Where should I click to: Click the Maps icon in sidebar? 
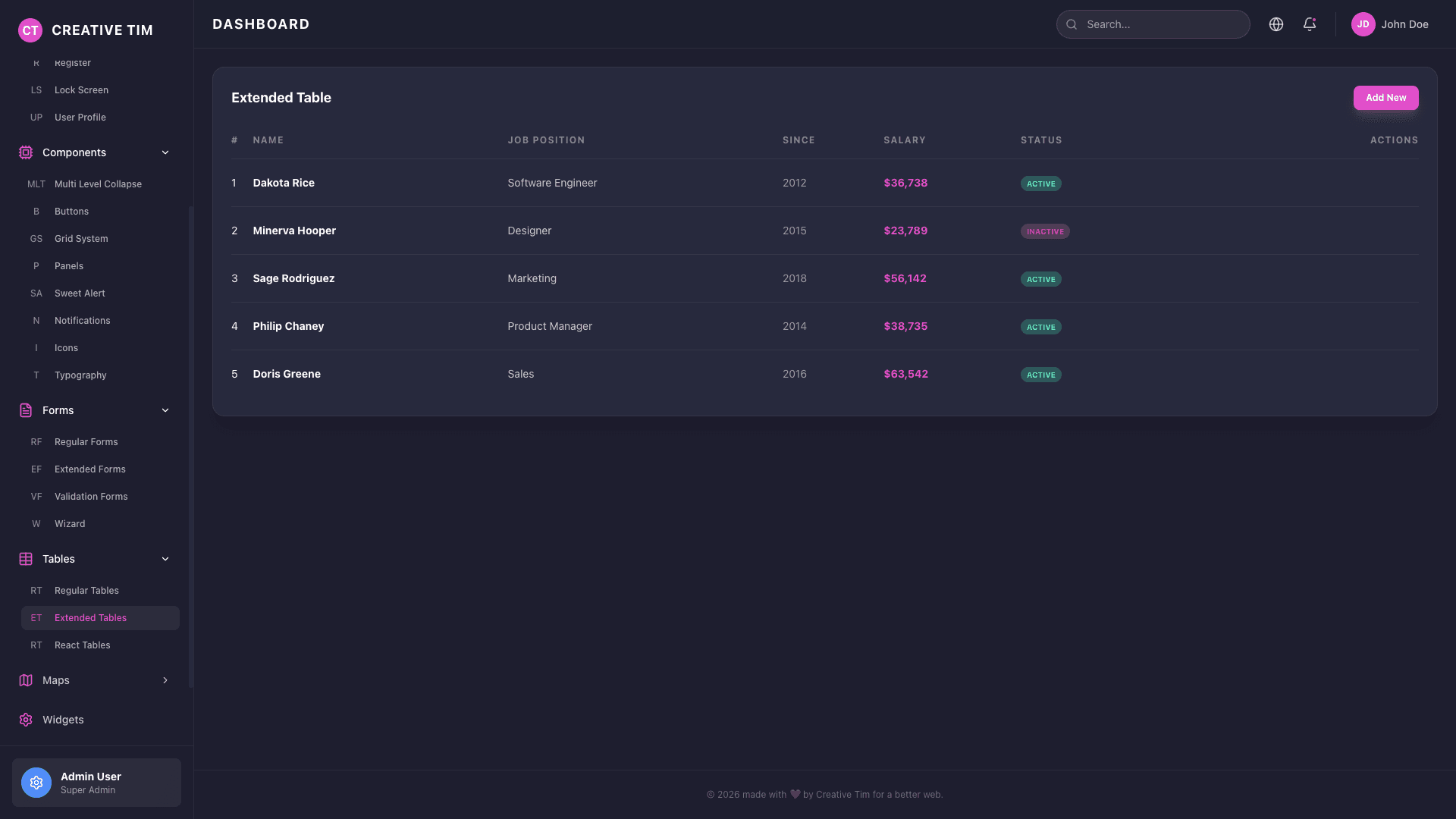(x=26, y=680)
